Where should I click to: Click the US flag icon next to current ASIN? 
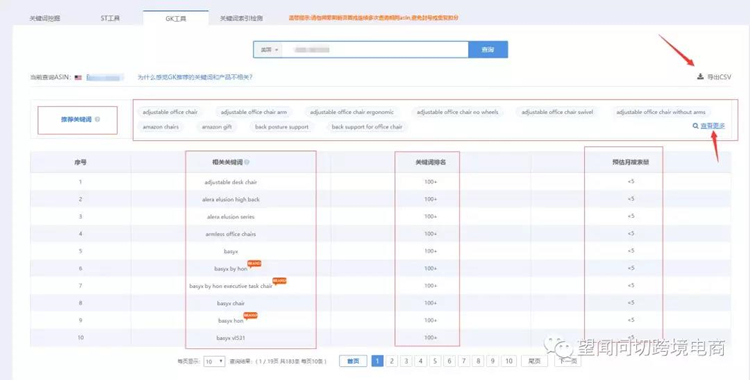tap(78, 77)
